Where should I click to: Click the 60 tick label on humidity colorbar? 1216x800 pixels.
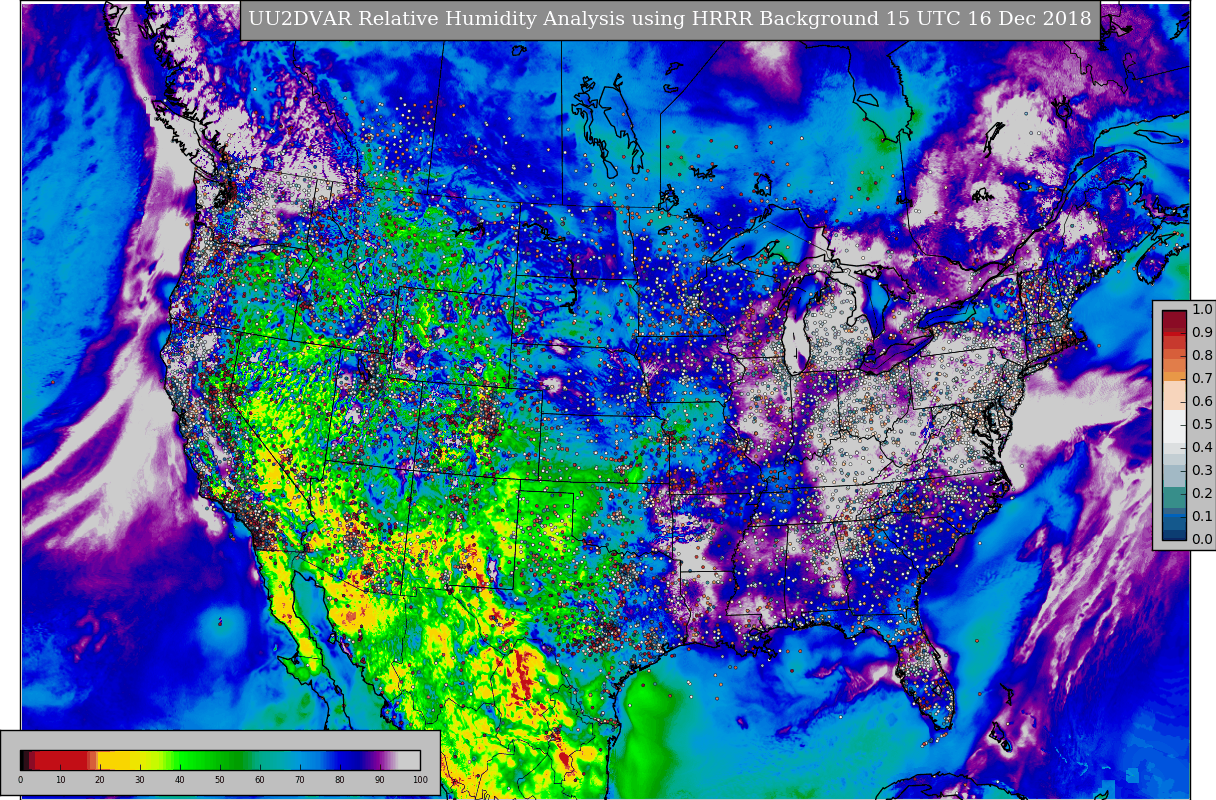coord(260,780)
